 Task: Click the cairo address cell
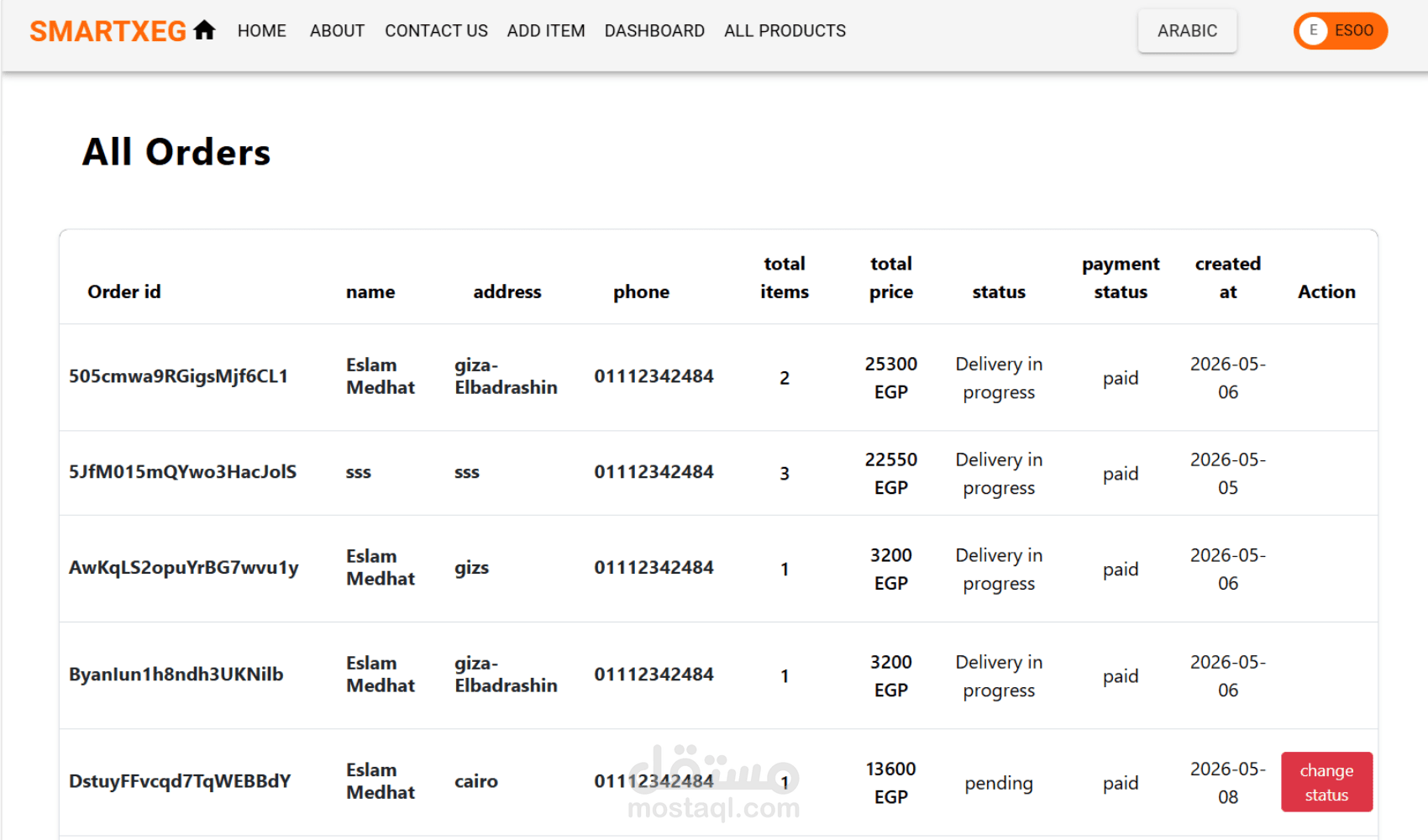tap(476, 781)
